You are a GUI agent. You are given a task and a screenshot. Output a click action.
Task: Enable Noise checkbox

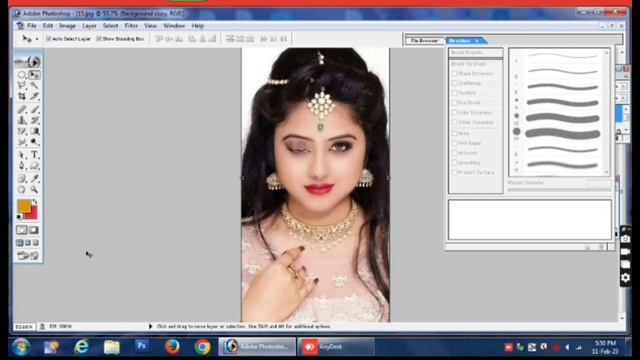coord(454,133)
